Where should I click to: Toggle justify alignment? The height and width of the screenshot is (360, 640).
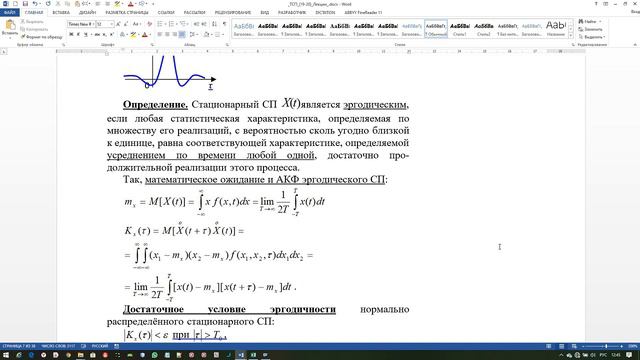182,35
